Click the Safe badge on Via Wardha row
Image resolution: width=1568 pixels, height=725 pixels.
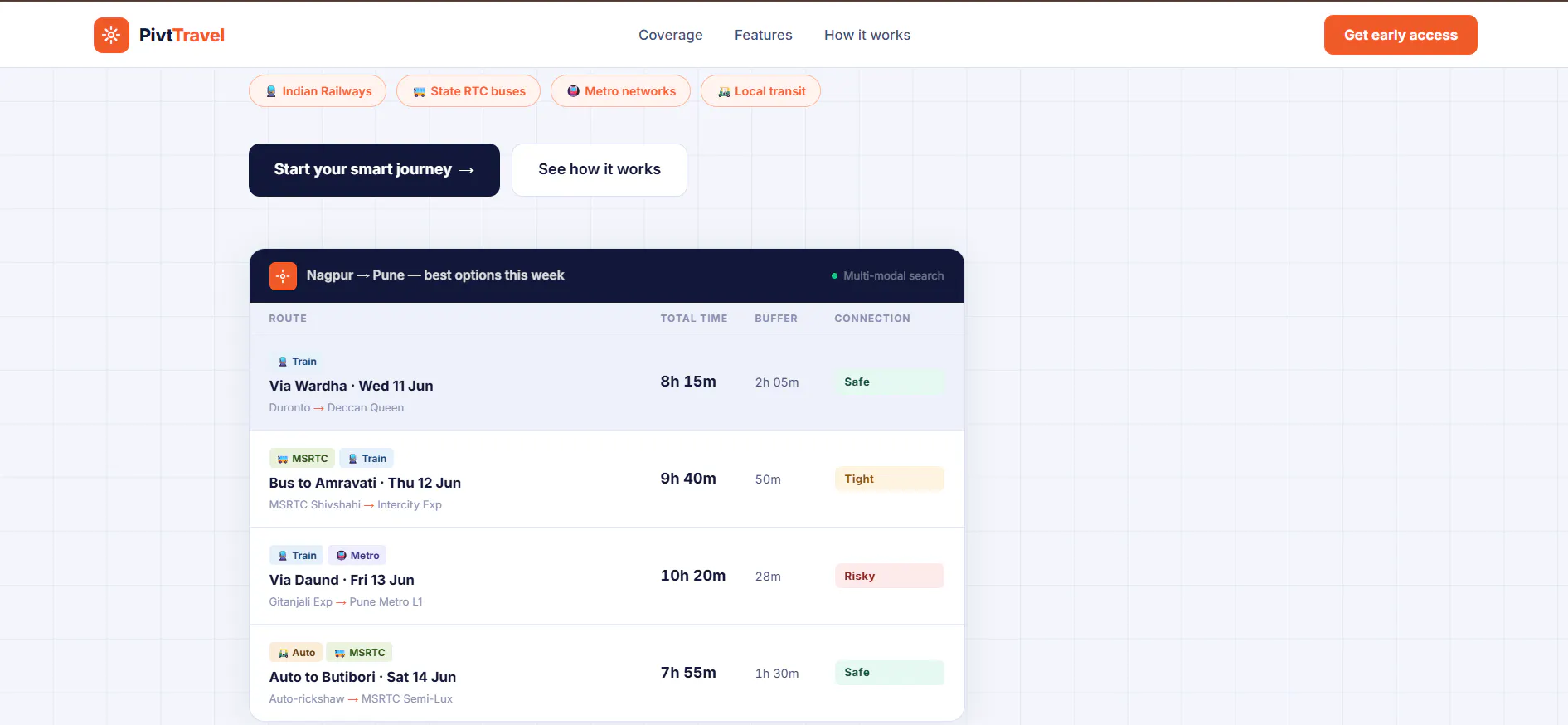pos(889,382)
